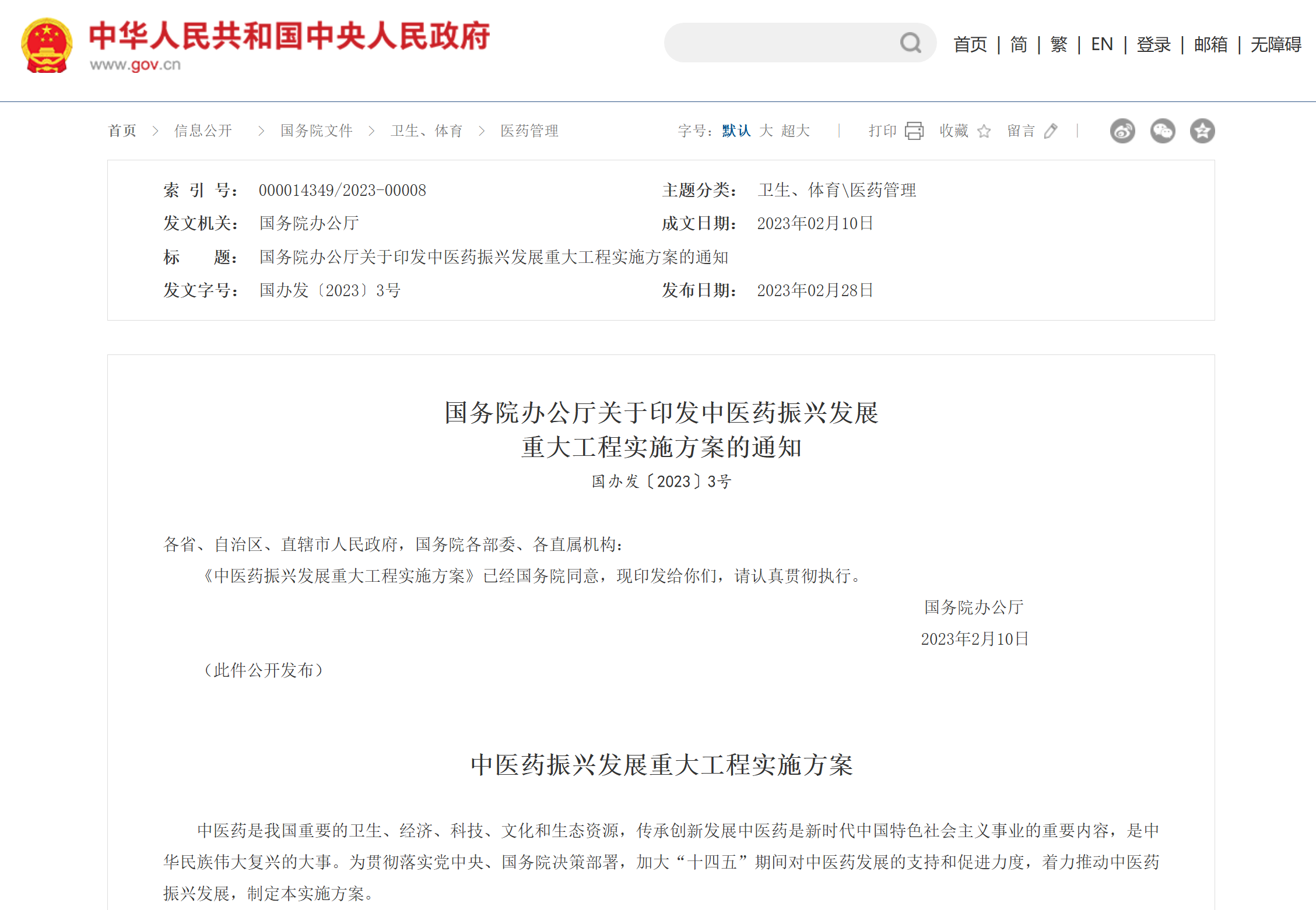Switch to traditional Chinese 繁
1316x910 pixels.
click(1059, 44)
